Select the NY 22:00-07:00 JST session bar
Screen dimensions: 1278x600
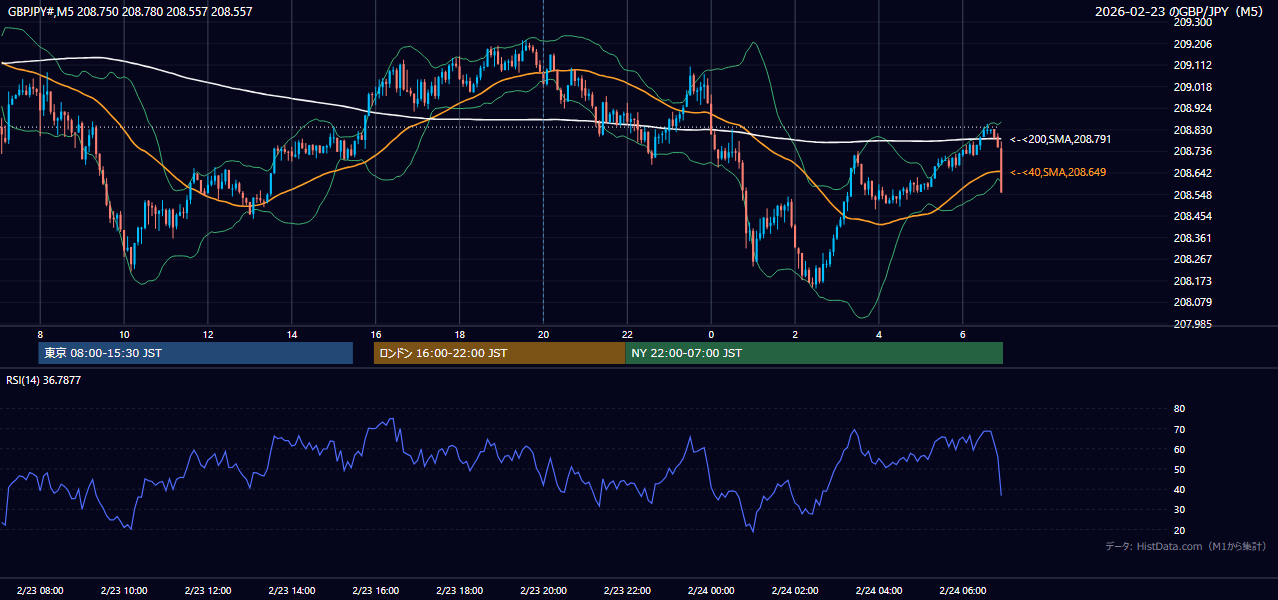[x=814, y=353]
